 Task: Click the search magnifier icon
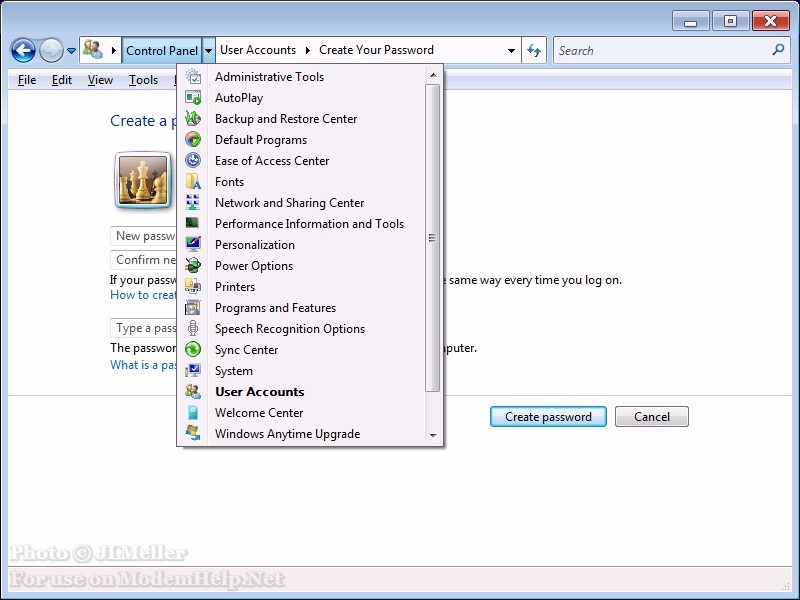pyautogui.click(x=778, y=49)
